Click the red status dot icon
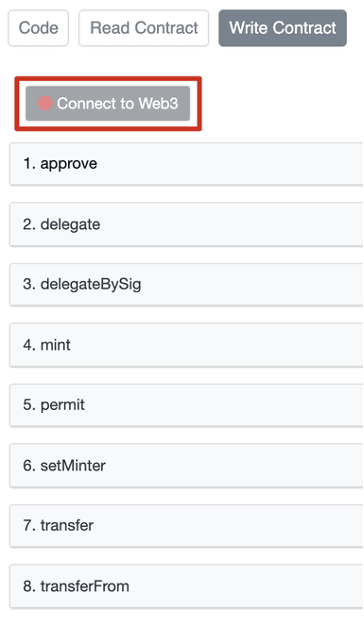Screen dimensions: 364x625 [45, 103]
